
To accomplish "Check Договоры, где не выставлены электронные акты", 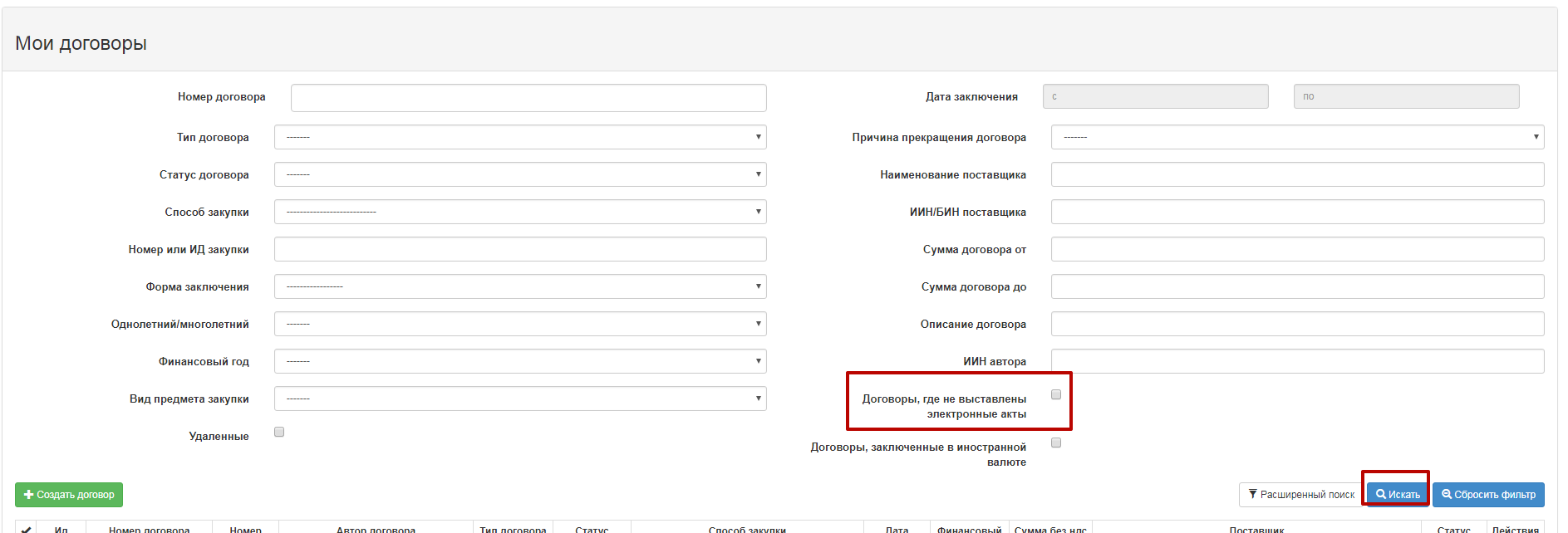I will (x=1056, y=394).
